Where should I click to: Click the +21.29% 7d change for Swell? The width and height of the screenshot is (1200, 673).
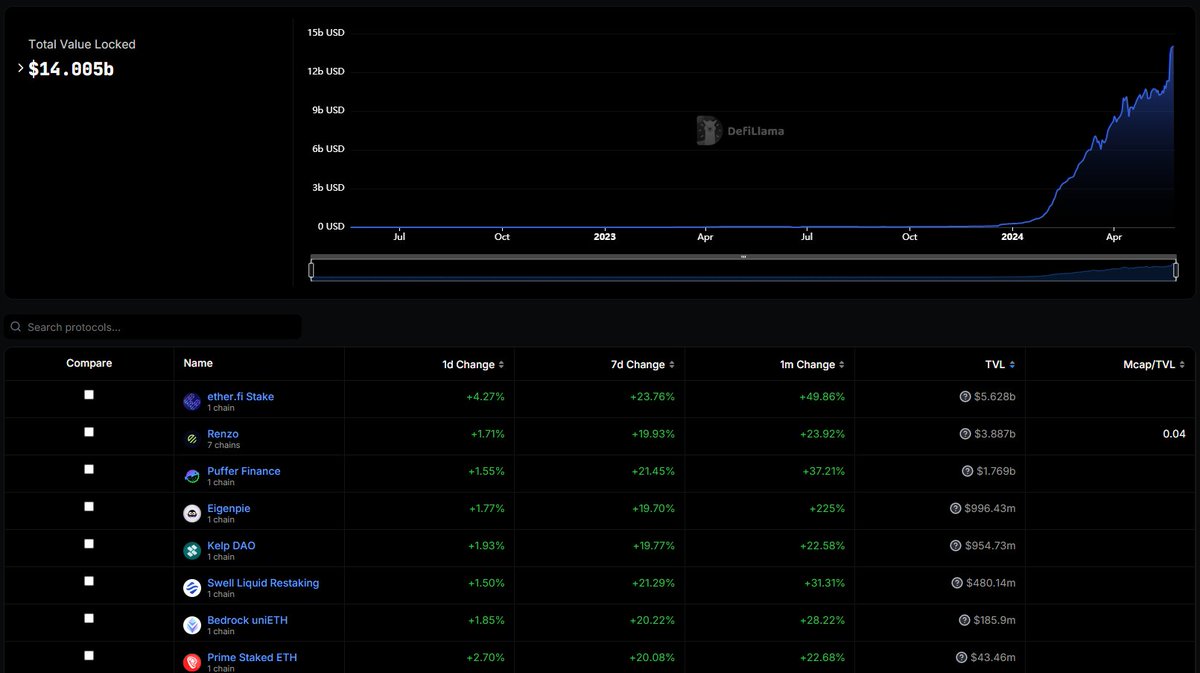pyautogui.click(x=652, y=583)
